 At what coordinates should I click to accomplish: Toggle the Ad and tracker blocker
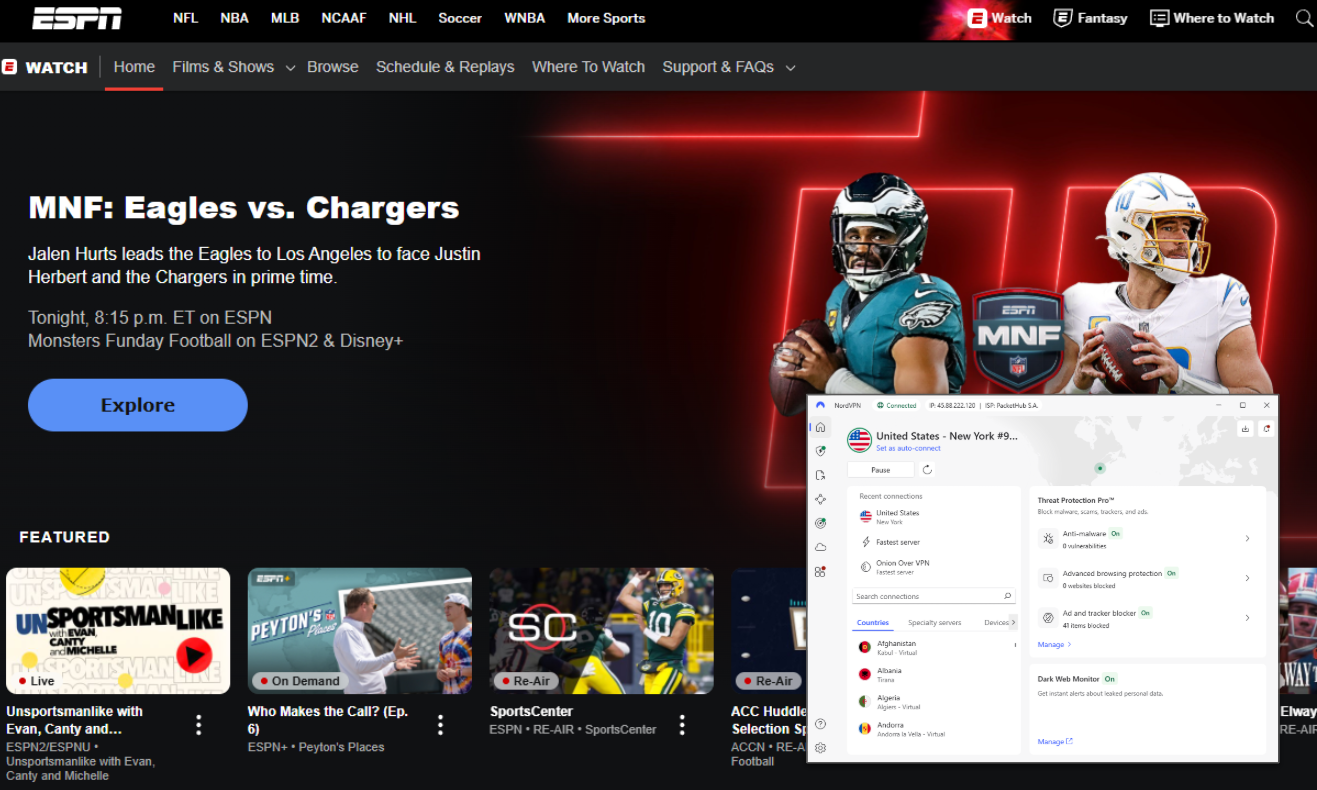tap(1145, 613)
